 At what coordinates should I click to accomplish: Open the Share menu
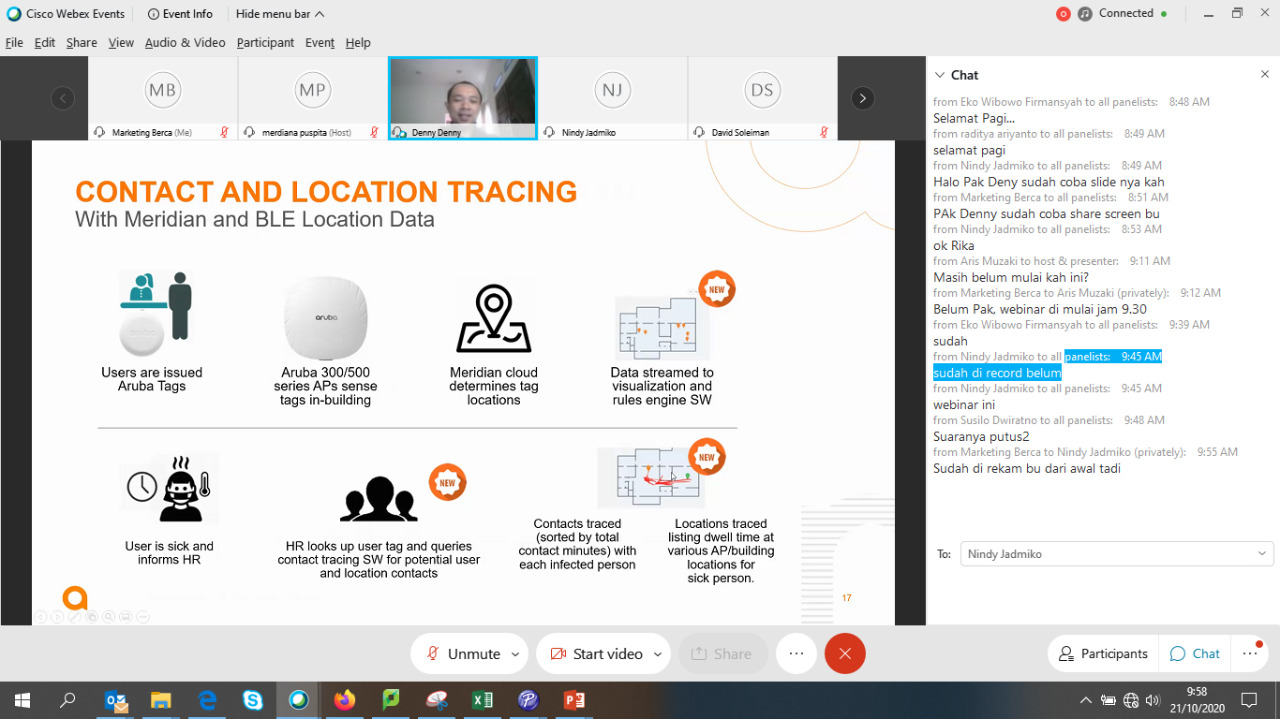pyautogui.click(x=82, y=43)
